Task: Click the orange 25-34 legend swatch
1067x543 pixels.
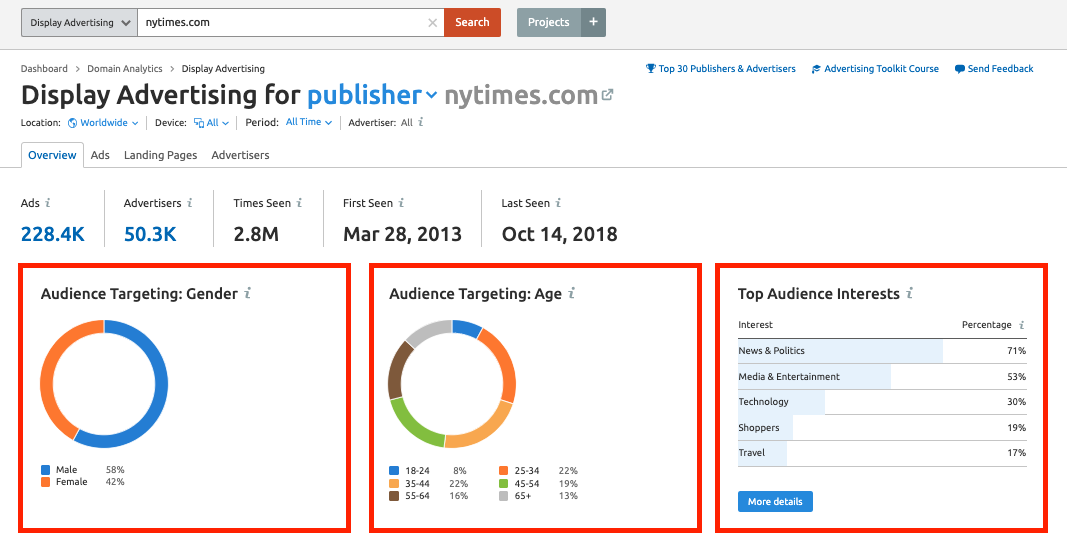Action: click(504, 470)
